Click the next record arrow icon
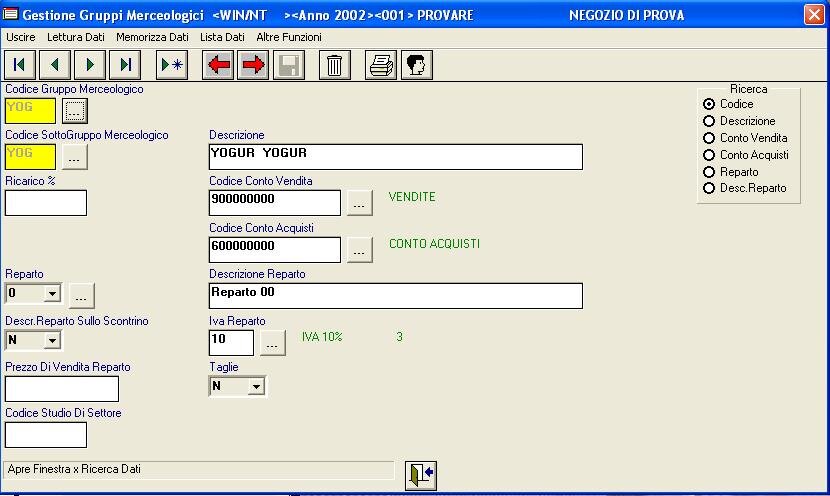This screenshot has width=830, height=496. pos(90,66)
